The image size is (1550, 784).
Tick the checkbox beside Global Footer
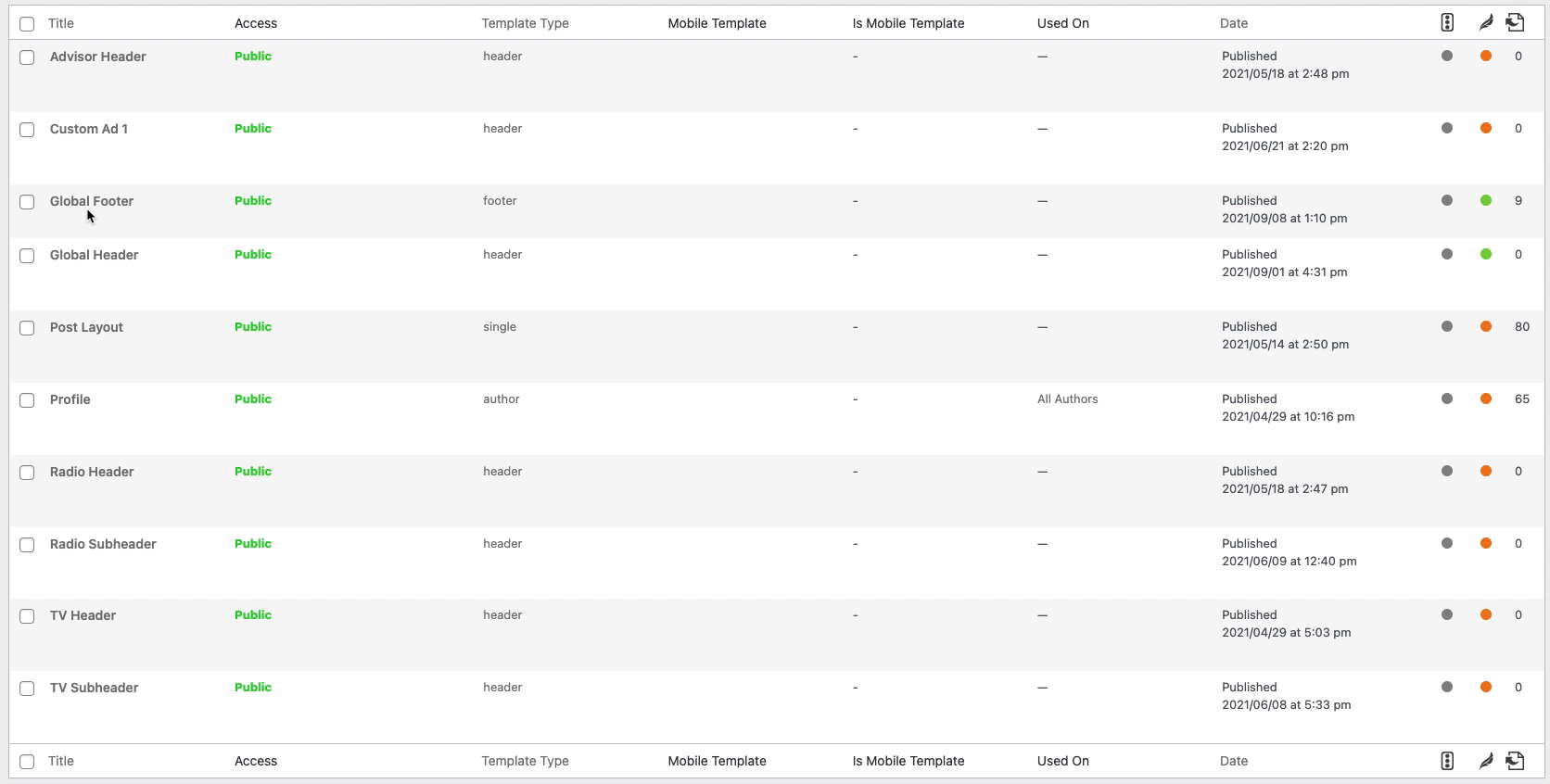[27, 202]
